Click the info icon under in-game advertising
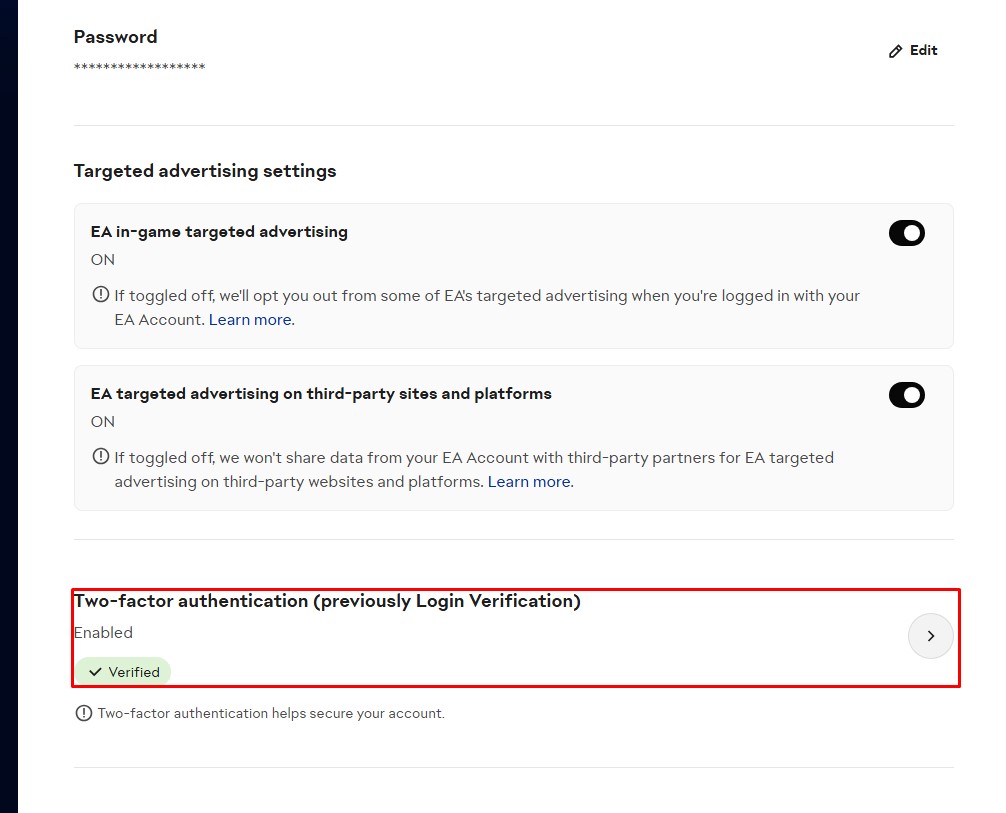Viewport: 1006px width, 813px height. tap(101, 295)
